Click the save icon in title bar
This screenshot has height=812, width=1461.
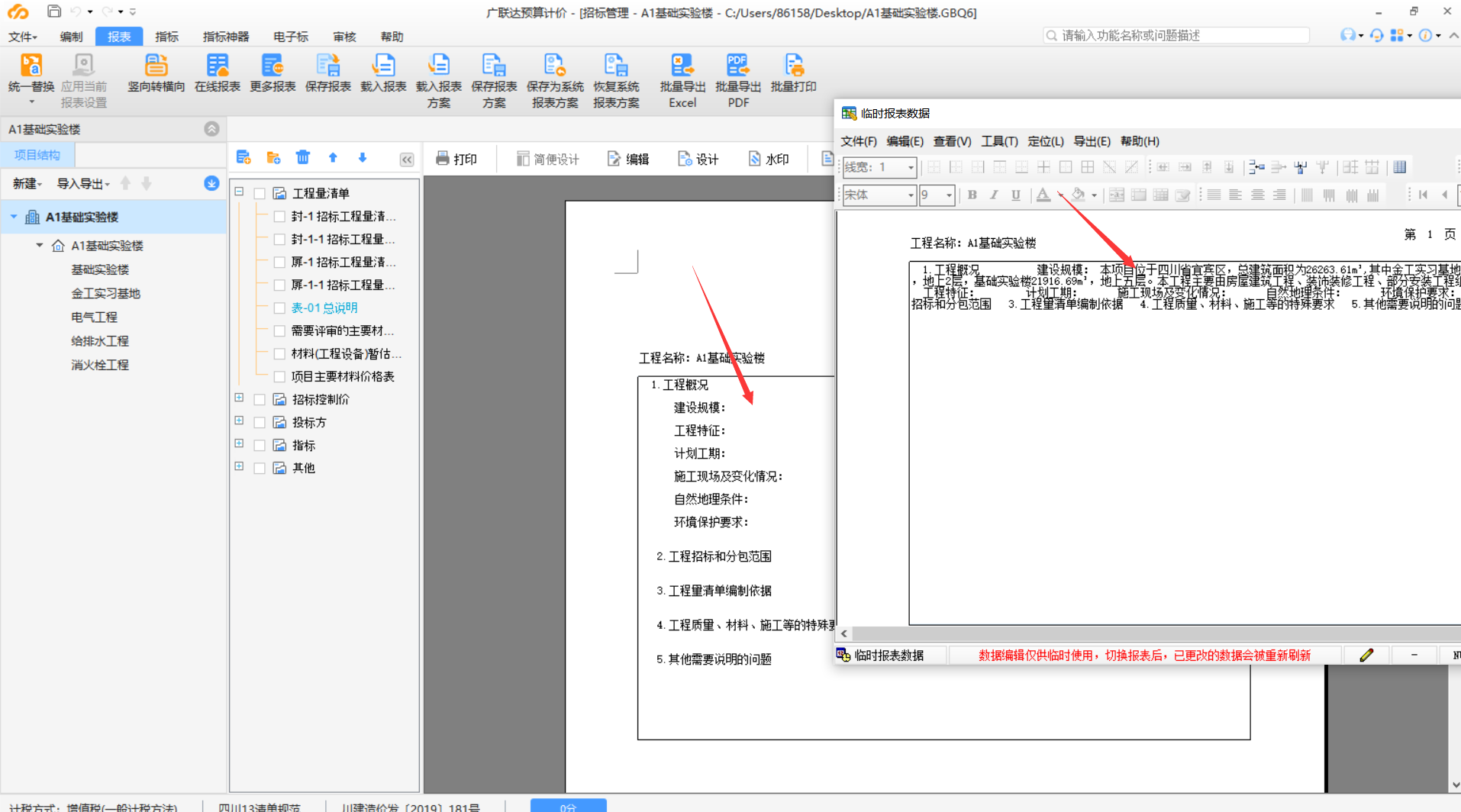coord(53,11)
